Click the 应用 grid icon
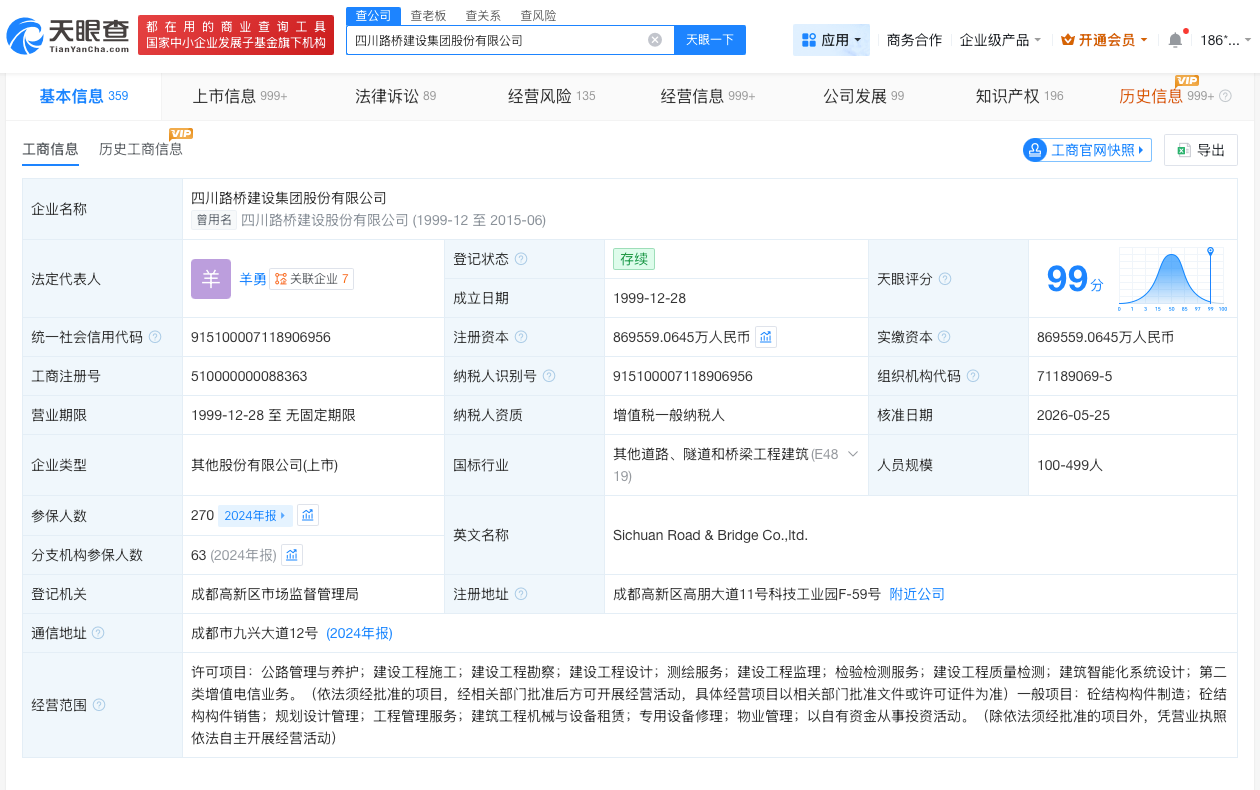The width and height of the screenshot is (1260, 790). 809,40
